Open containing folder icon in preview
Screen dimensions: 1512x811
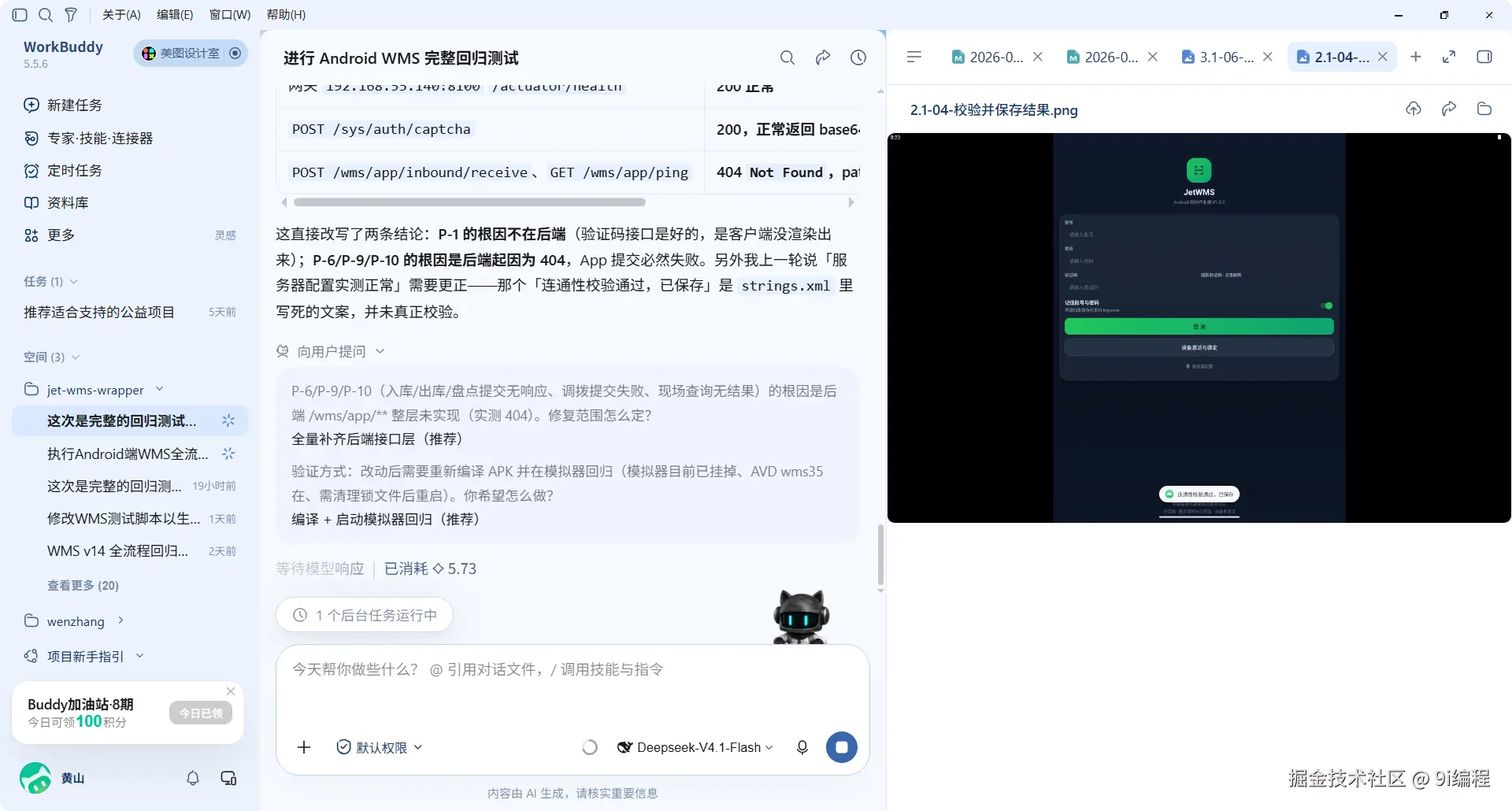pyautogui.click(x=1484, y=109)
